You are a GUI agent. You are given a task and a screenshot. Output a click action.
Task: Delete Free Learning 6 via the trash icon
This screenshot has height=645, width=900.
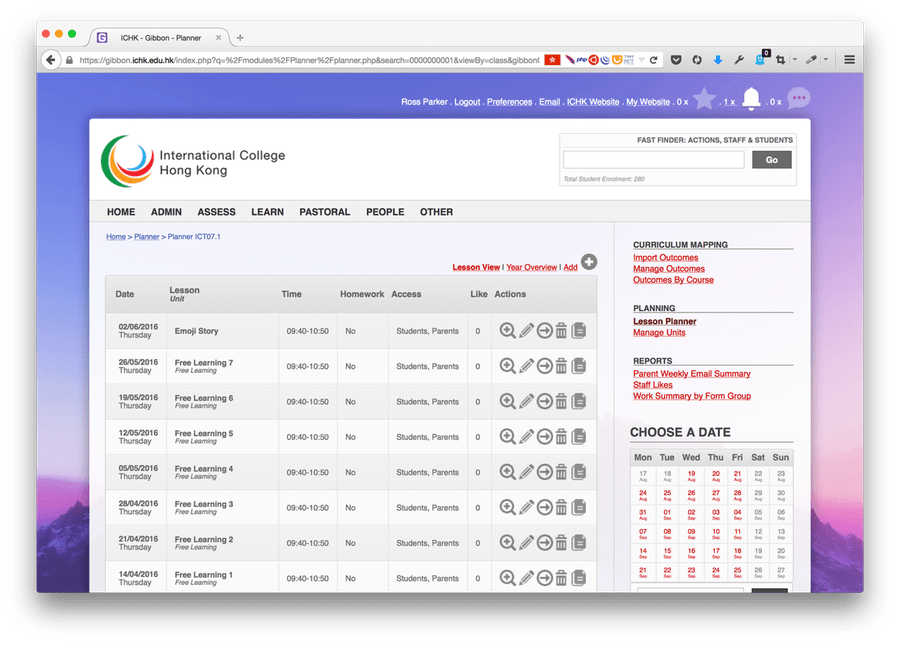(560, 401)
